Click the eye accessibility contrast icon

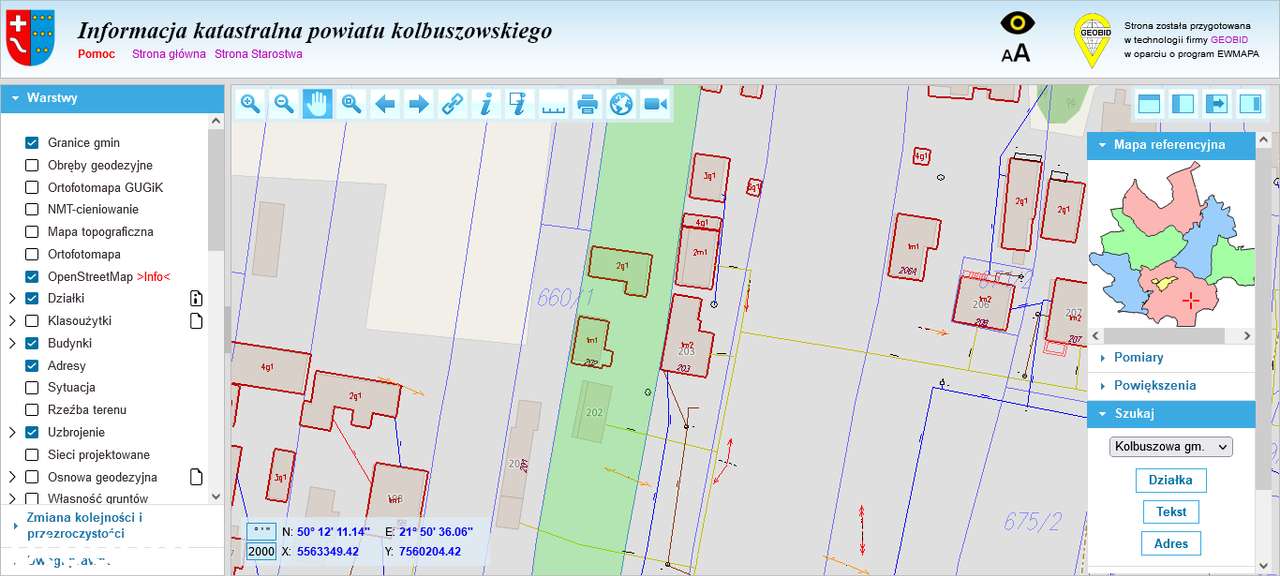point(1017,23)
